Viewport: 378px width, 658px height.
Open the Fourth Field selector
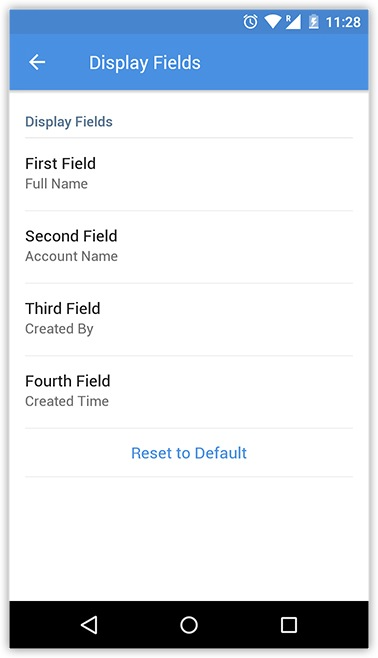click(189, 392)
